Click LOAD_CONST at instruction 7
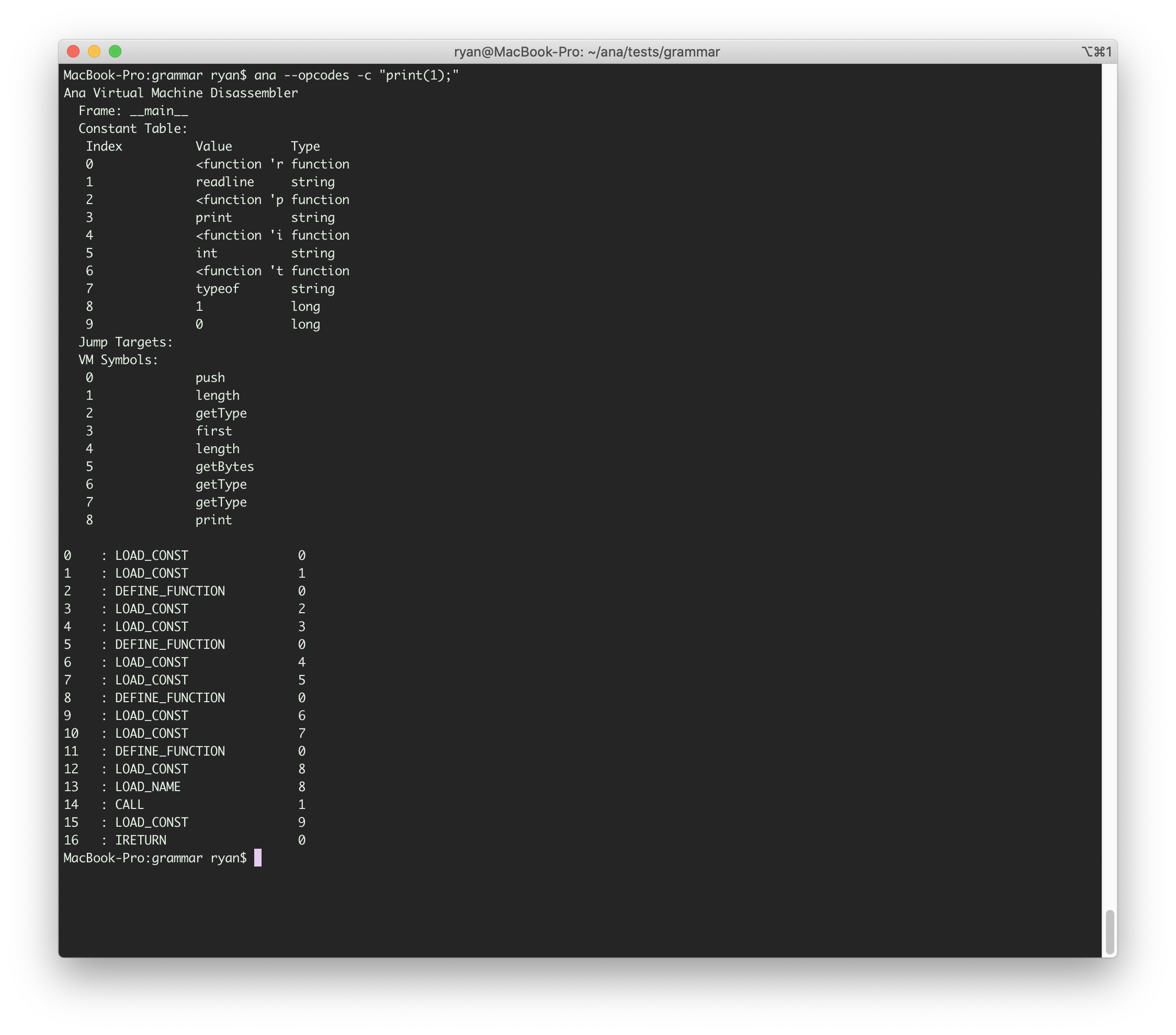 pos(152,681)
